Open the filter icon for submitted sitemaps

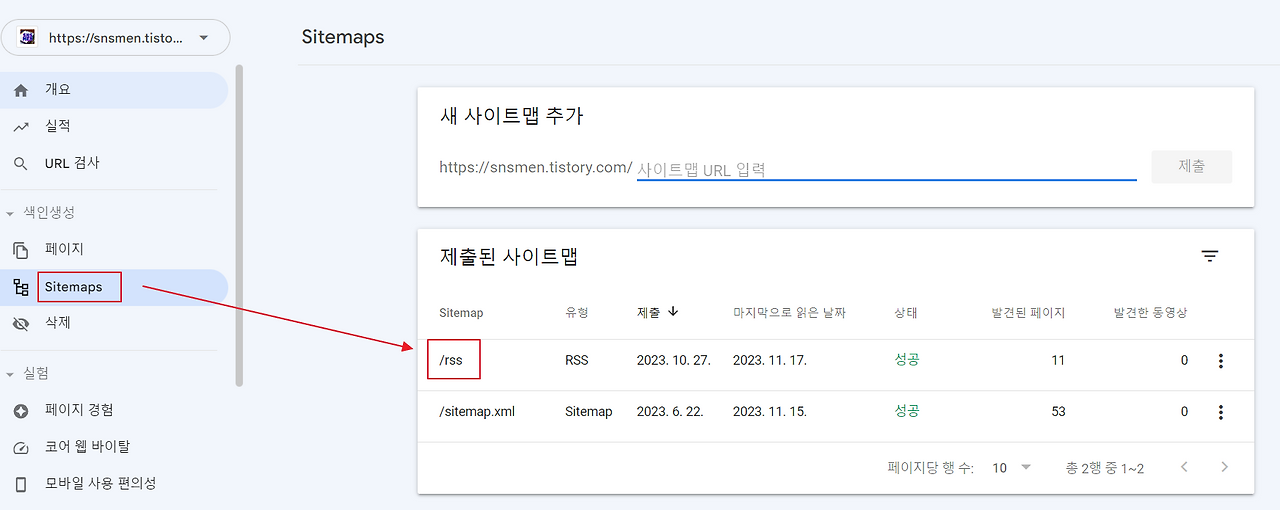(x=1210, y=256)
